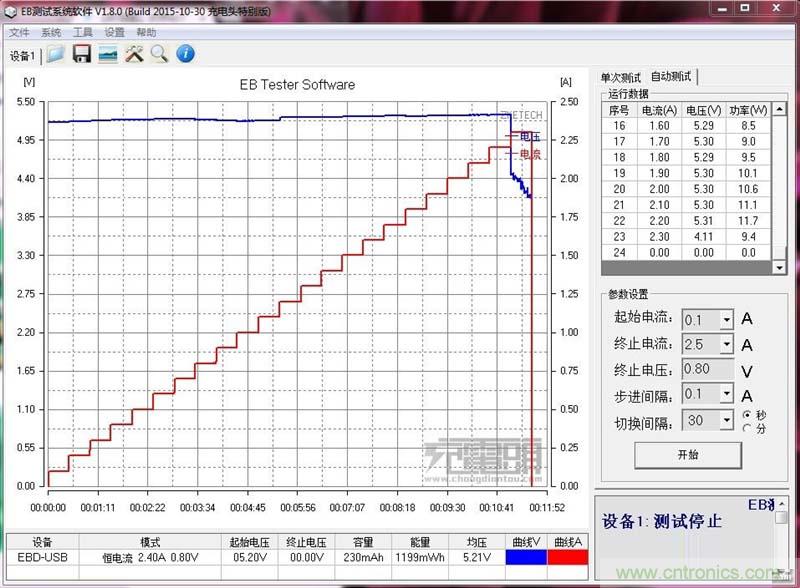The height and width of the screenshot is (588, 800).
Task: Click the 曲线V column header
Action: tap(527, 543)
